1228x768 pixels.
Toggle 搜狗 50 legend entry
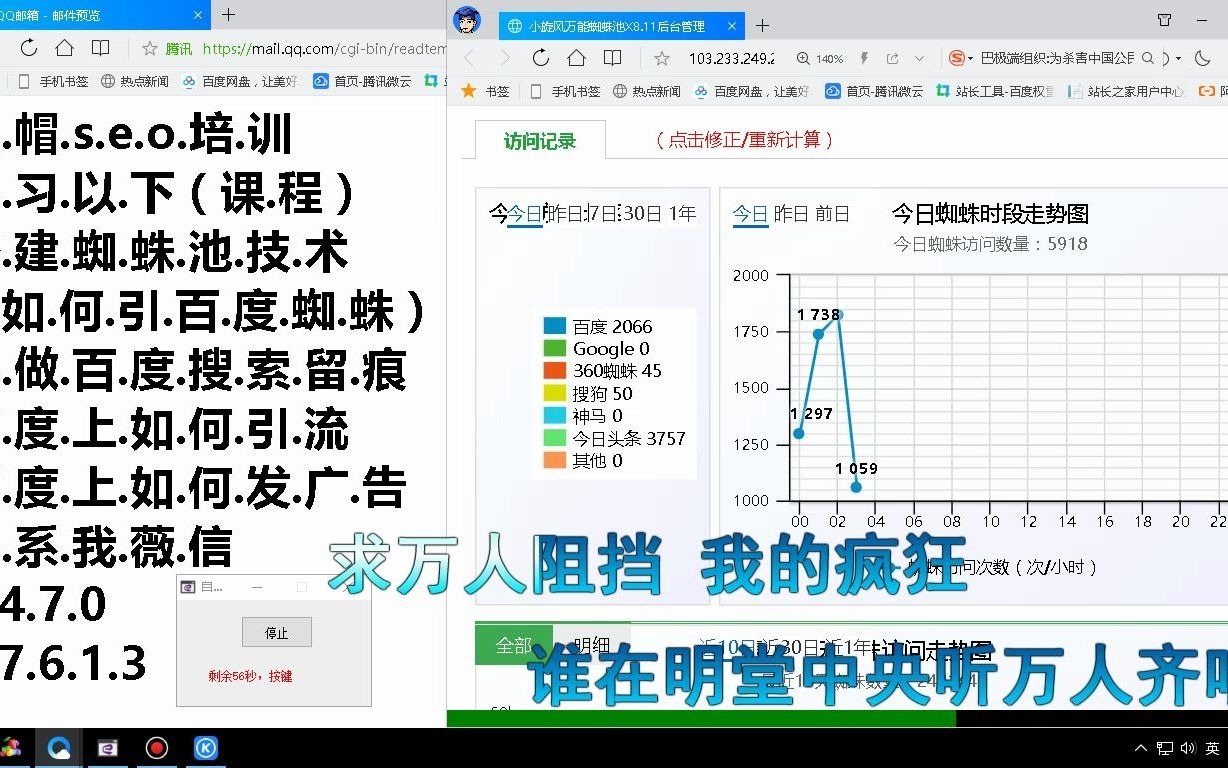point(588,393)
